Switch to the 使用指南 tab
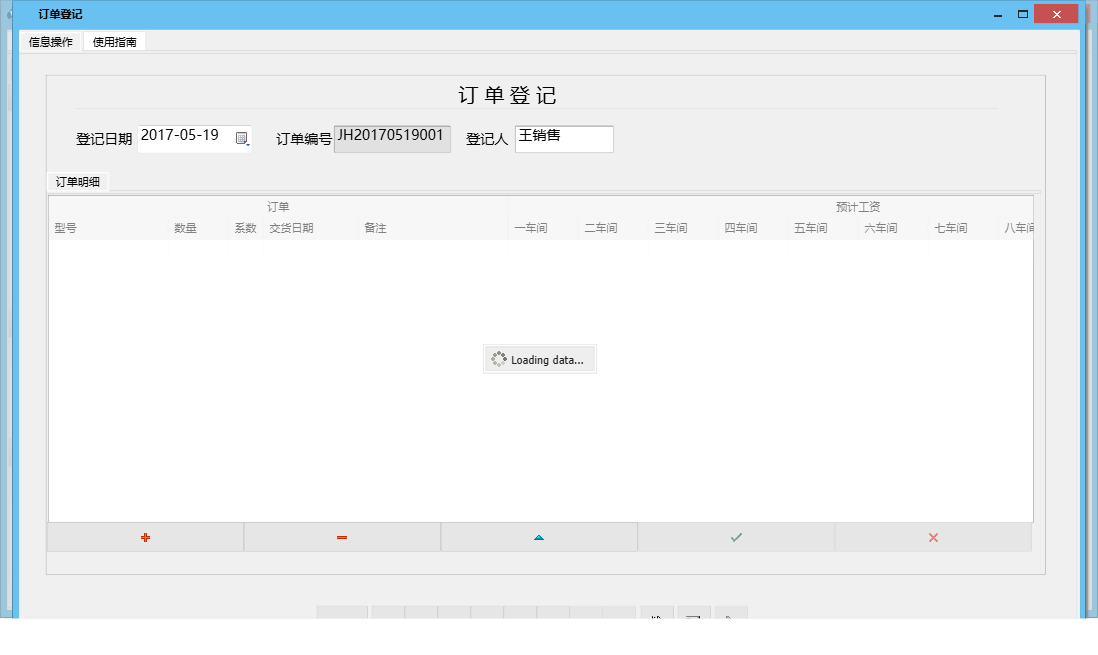Image resolution: width=1098 pixels, height=655 pixels. (x=114, y=42)
